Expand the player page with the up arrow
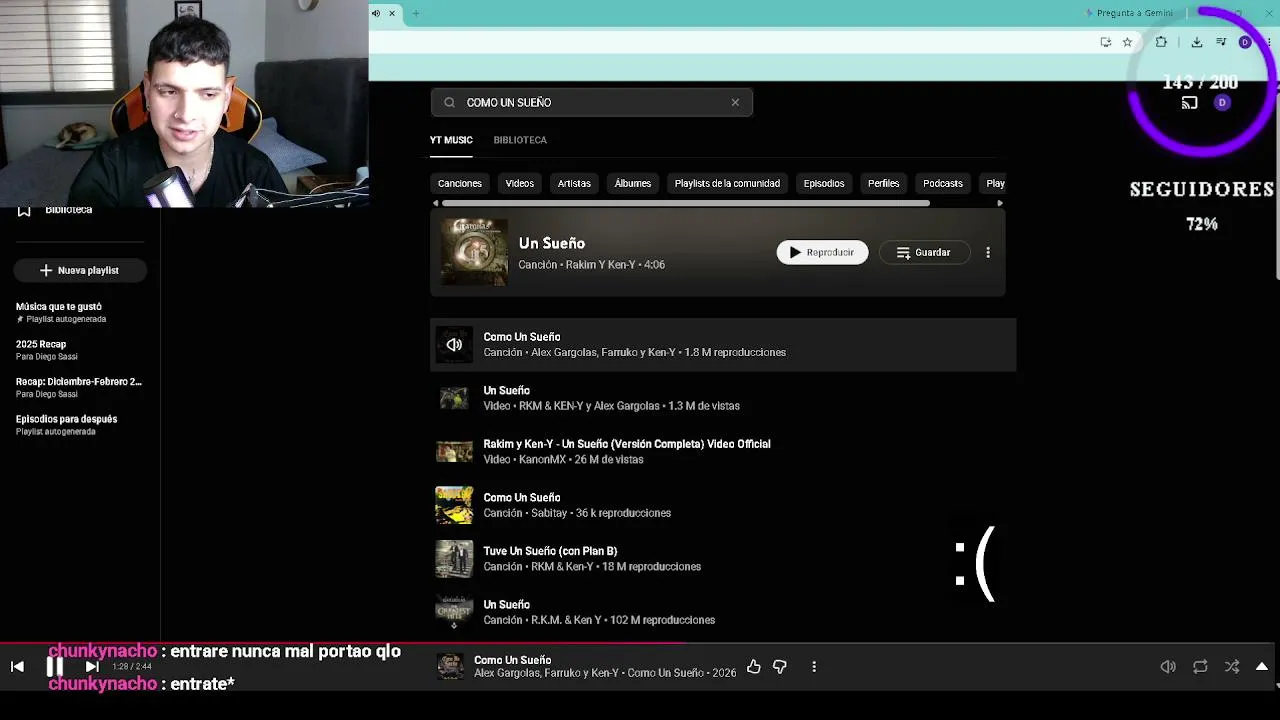 pyautogui.click(x=1262, y=666)
